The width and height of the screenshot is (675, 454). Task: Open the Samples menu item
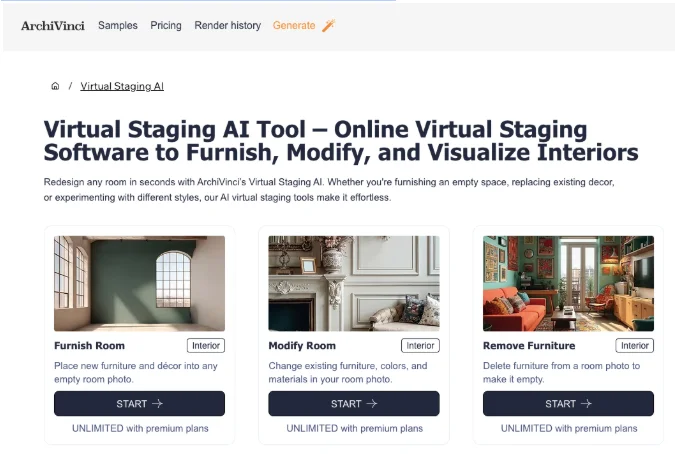pos(118,25)
